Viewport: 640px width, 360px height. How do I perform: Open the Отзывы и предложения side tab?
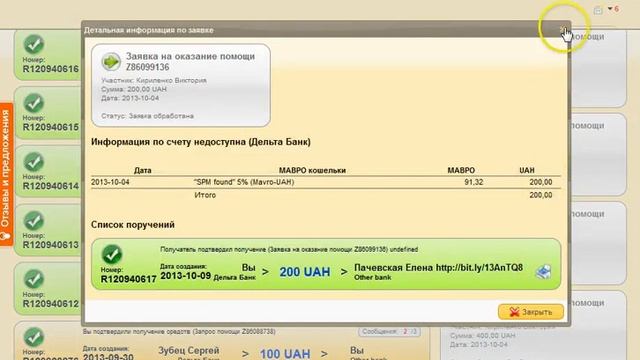coord(6,174)
